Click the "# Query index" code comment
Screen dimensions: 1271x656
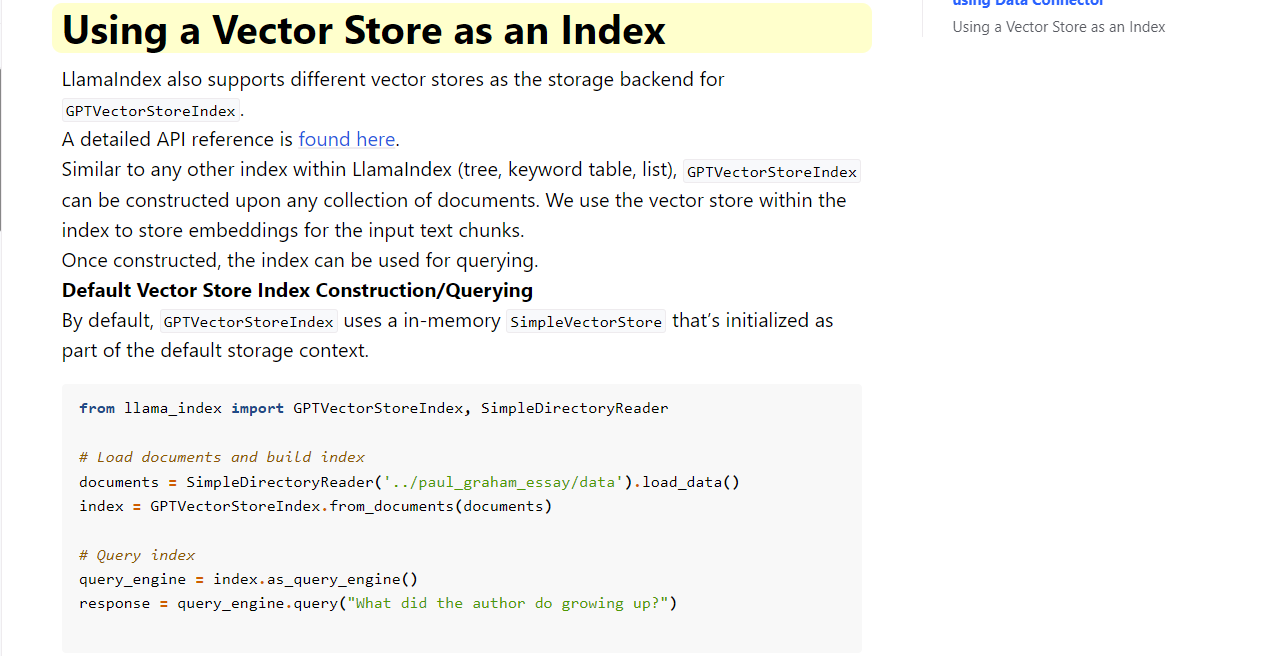[x=137, y=555]
